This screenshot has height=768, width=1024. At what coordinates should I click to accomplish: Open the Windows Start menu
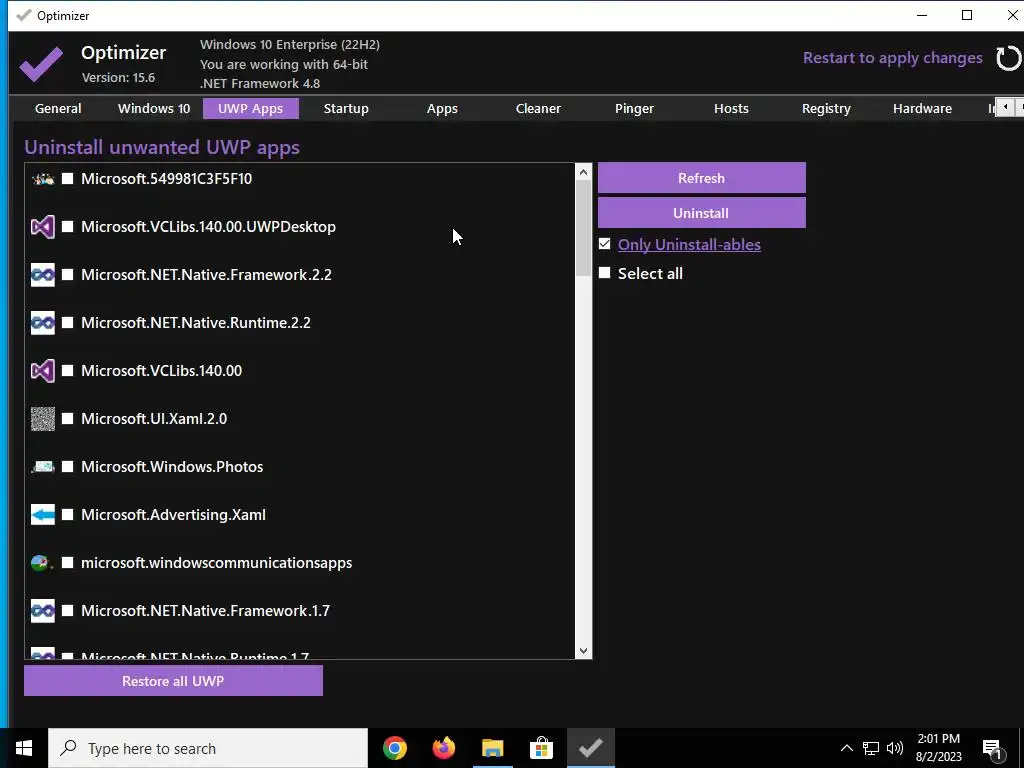click(x=24, y=748)
